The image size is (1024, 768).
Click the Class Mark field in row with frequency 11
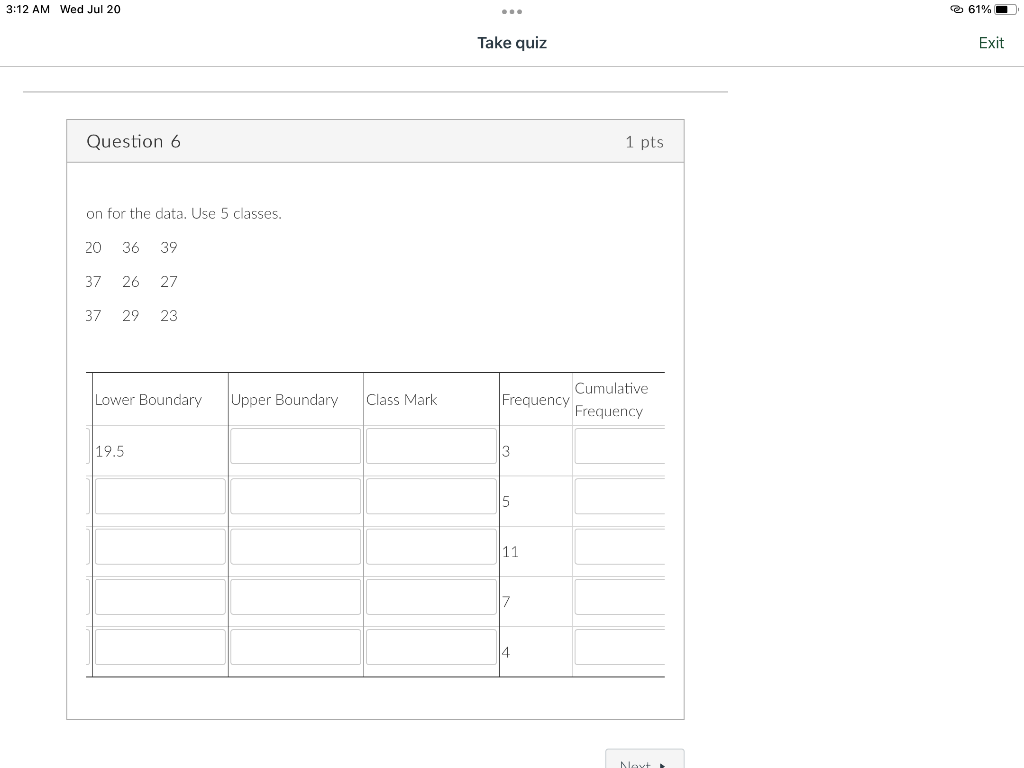point(430,546)
